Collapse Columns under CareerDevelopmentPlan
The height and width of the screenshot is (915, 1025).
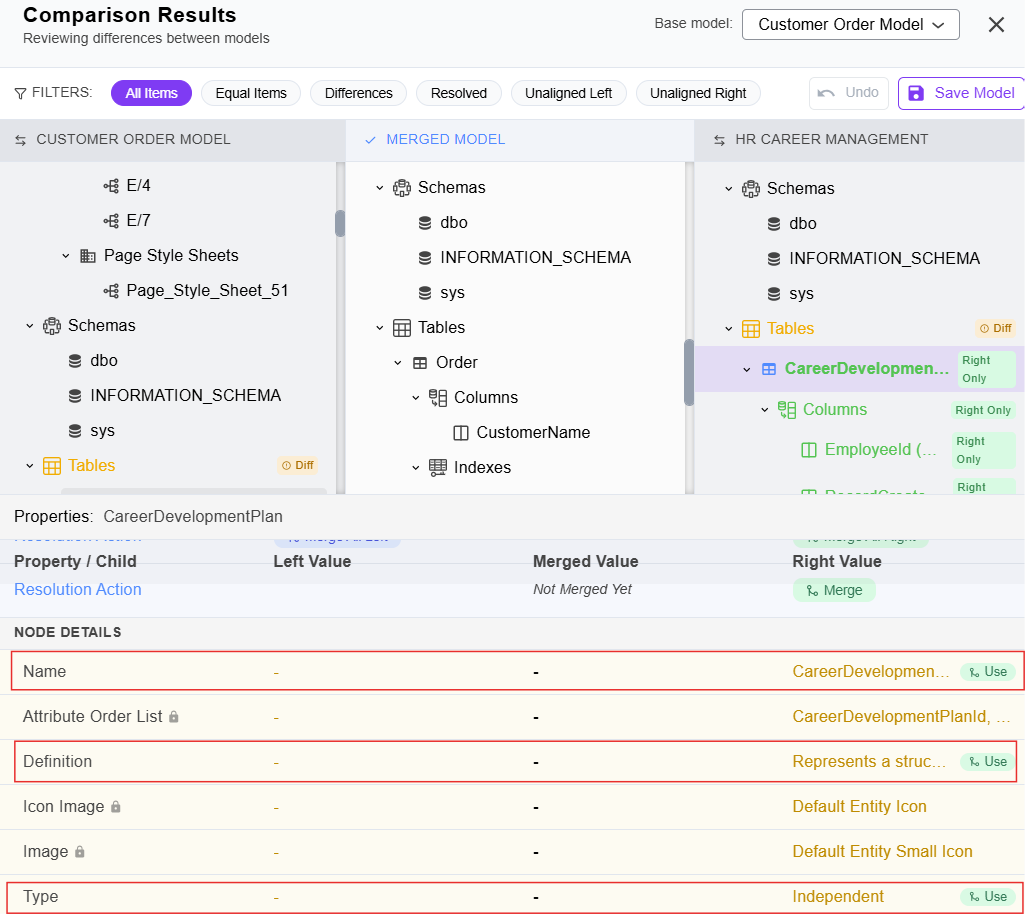765,410
